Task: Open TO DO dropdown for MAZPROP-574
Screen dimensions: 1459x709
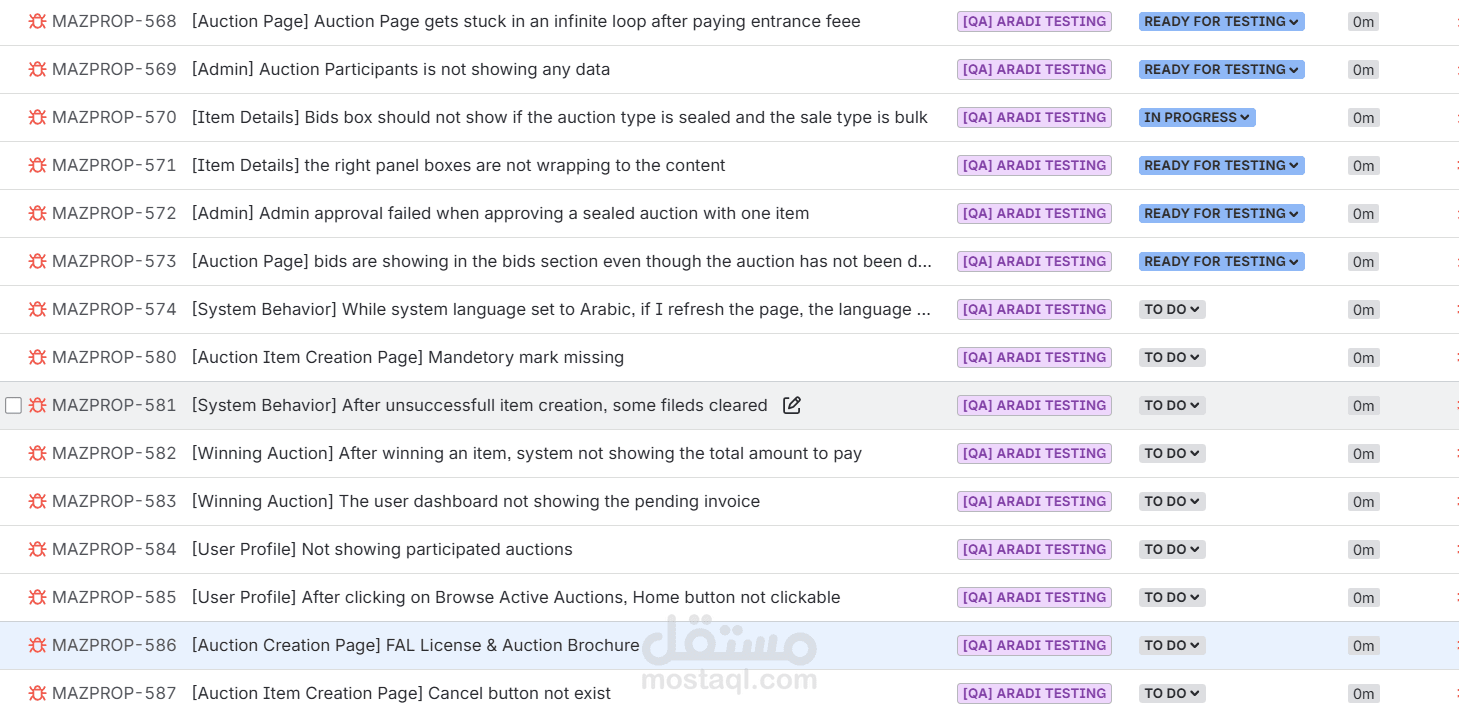Action: pos(1172,309)
